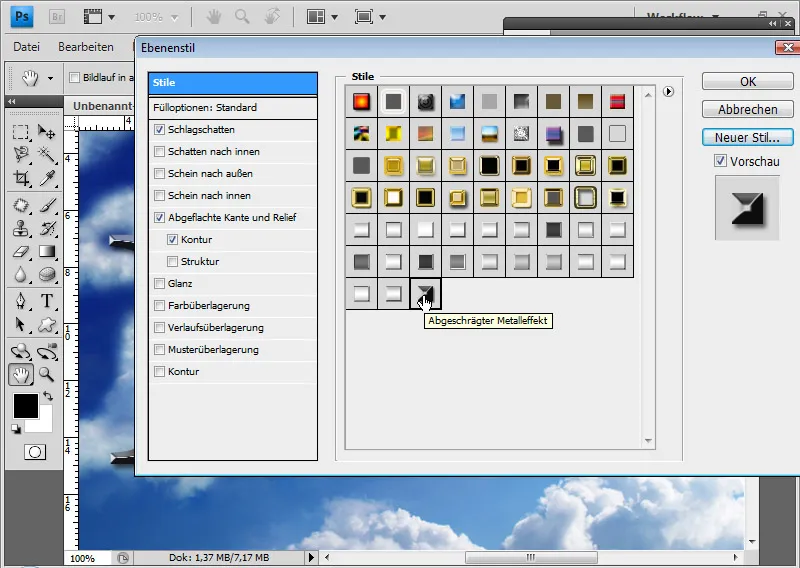800x568 pixels.
Task: Apply the Abgeschrägter Metalleffekt style thumbnail
Action: click(425, 293)
